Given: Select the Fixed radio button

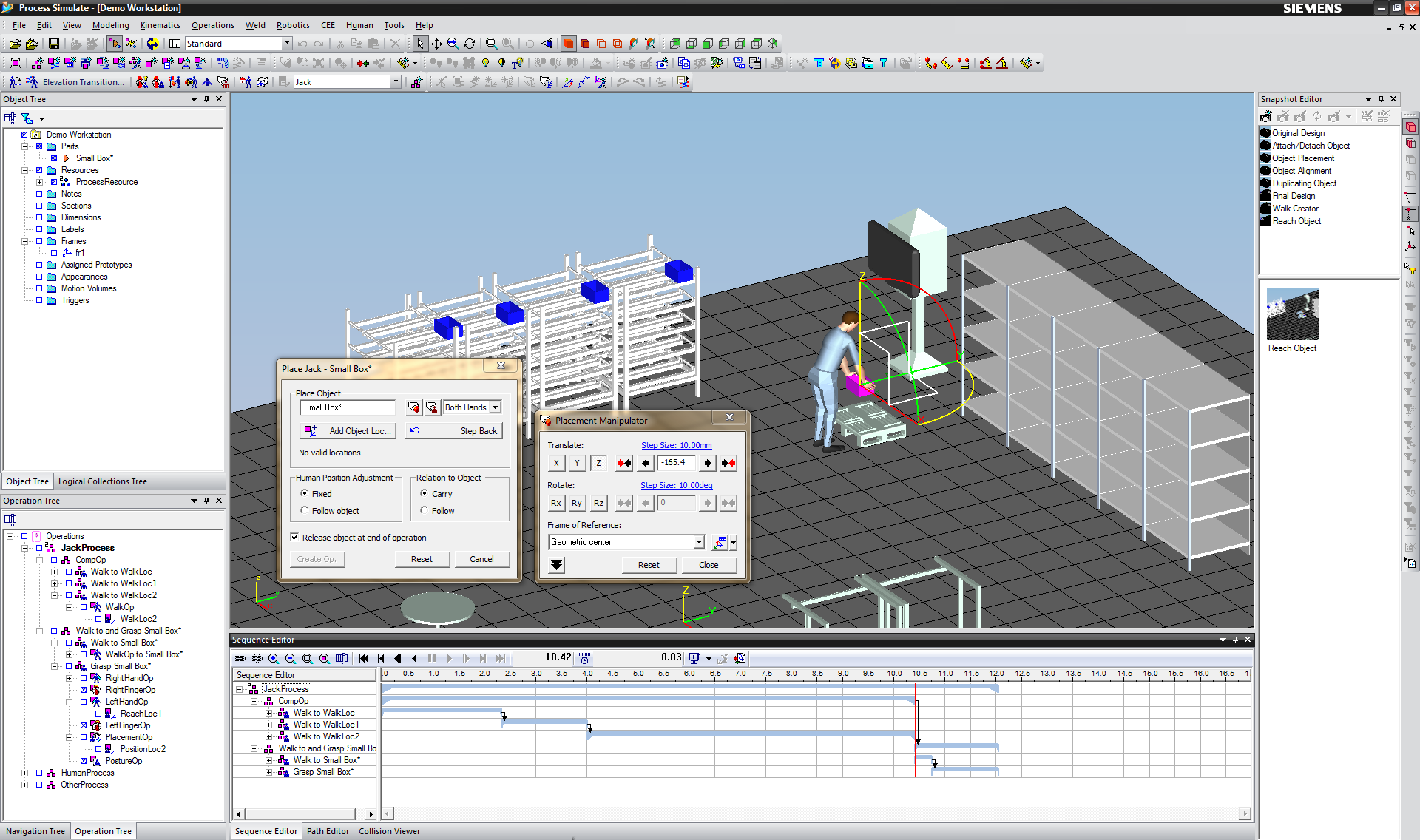Looking at the screenshot, I should pyautogui.click(x=304, y=493).
